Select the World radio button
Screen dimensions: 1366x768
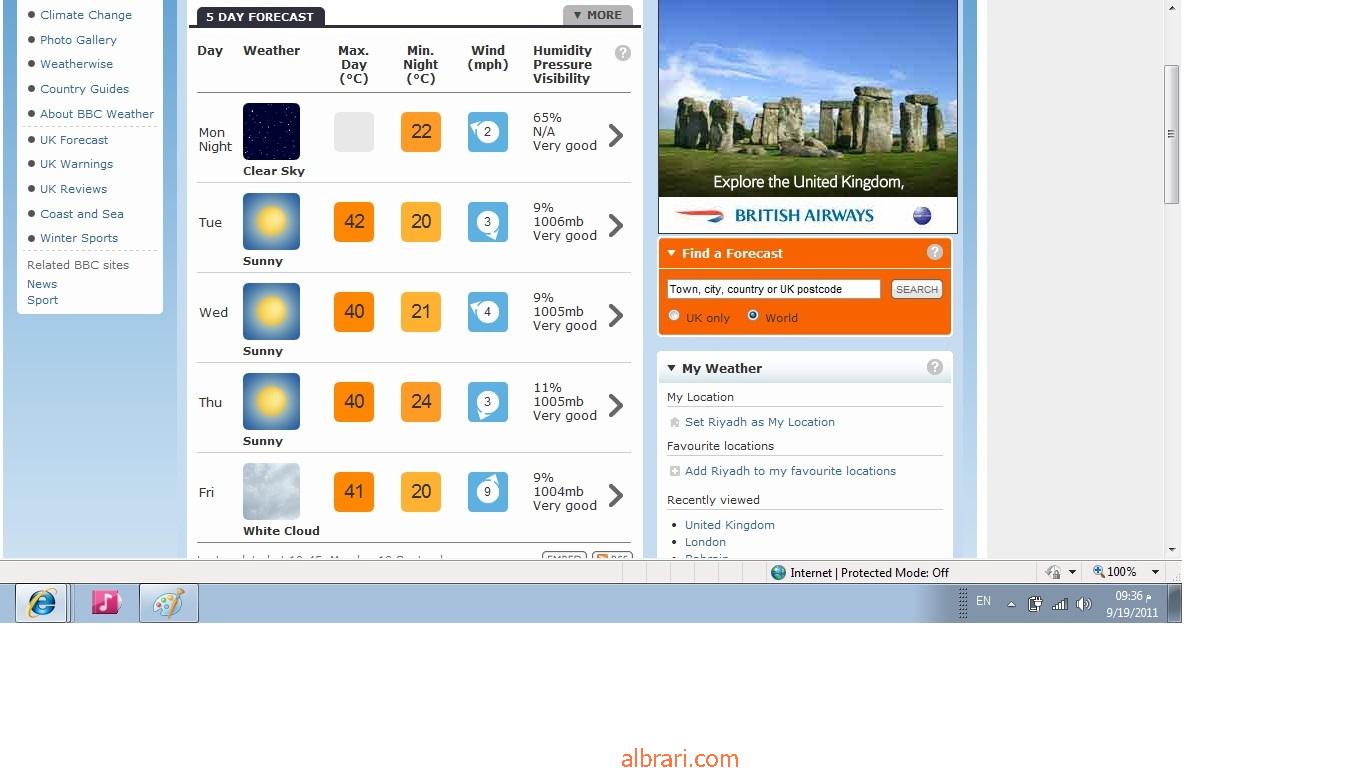(753, 316)
